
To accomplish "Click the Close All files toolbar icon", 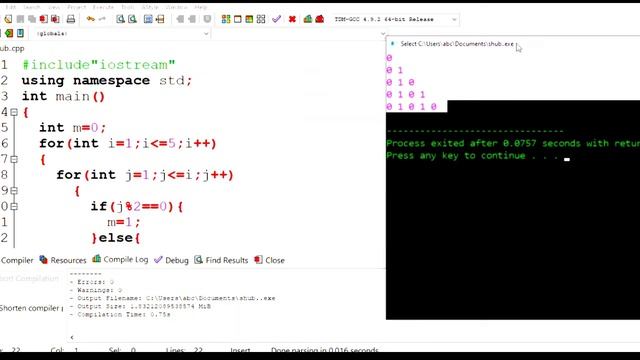I will 55,19.
